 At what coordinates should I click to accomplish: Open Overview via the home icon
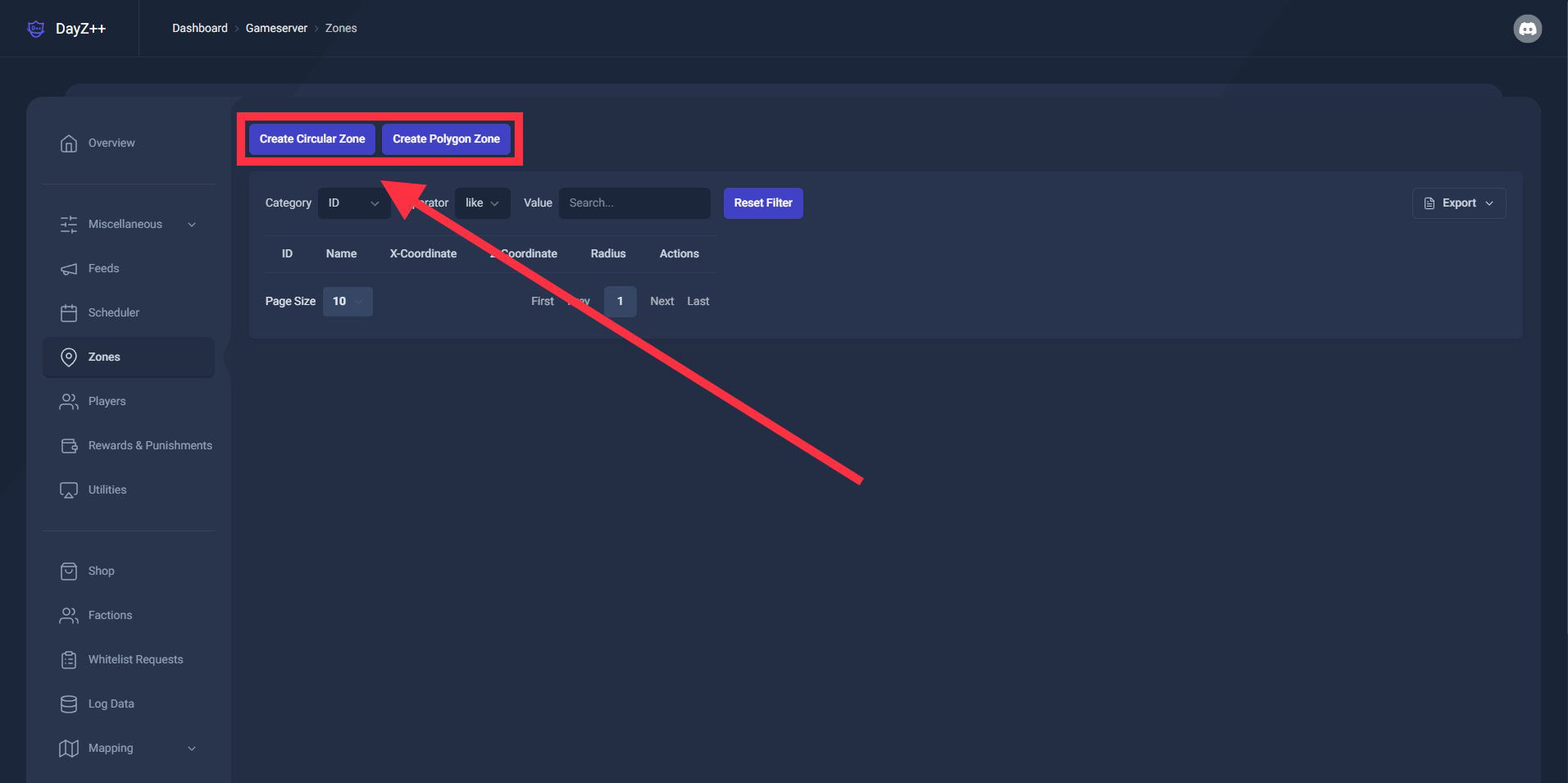pyautogui.click(x=69, y=143)
